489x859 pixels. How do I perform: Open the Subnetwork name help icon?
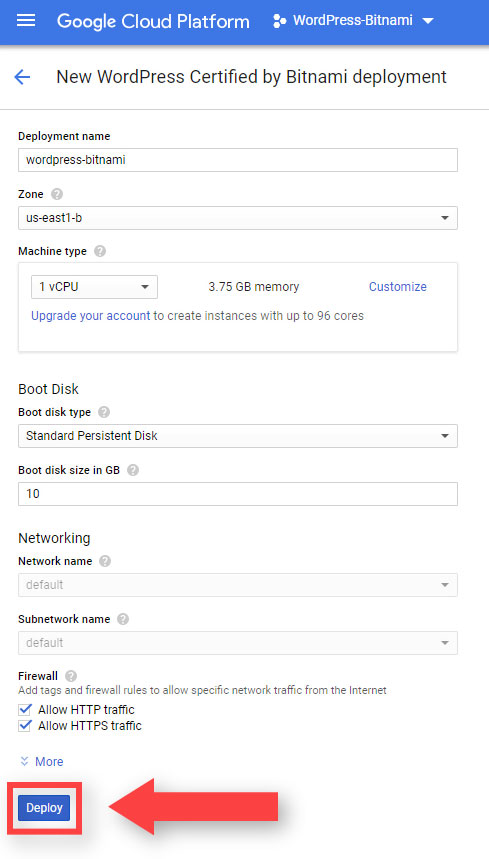tap(123, 619)
